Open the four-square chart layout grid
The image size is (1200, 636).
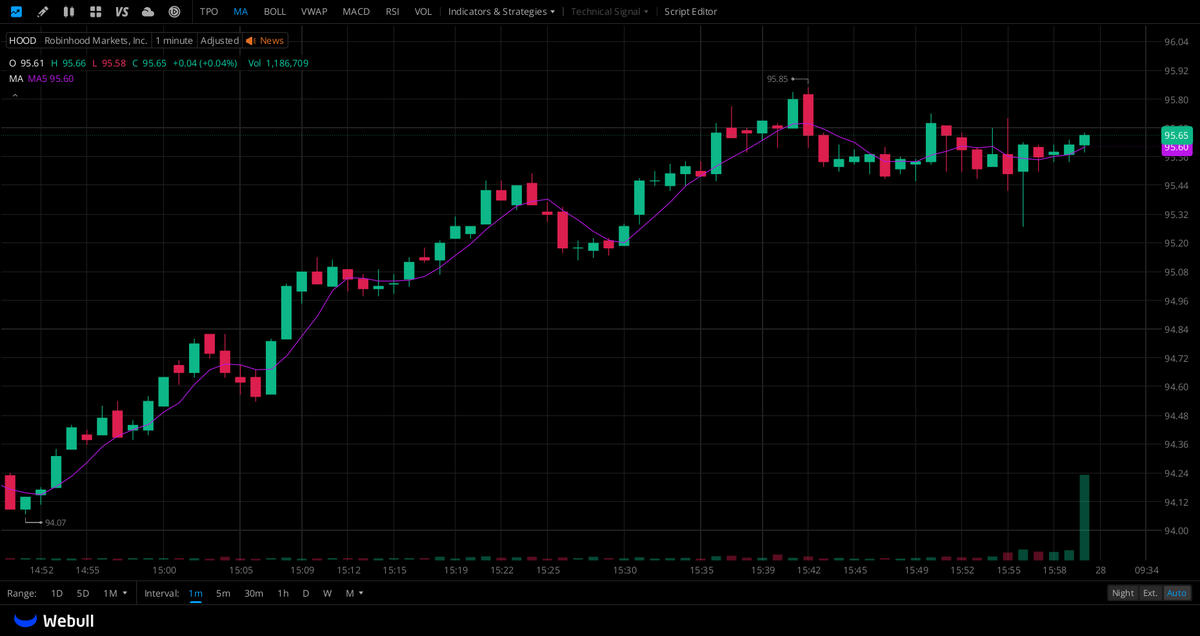(x=95, y=12)
